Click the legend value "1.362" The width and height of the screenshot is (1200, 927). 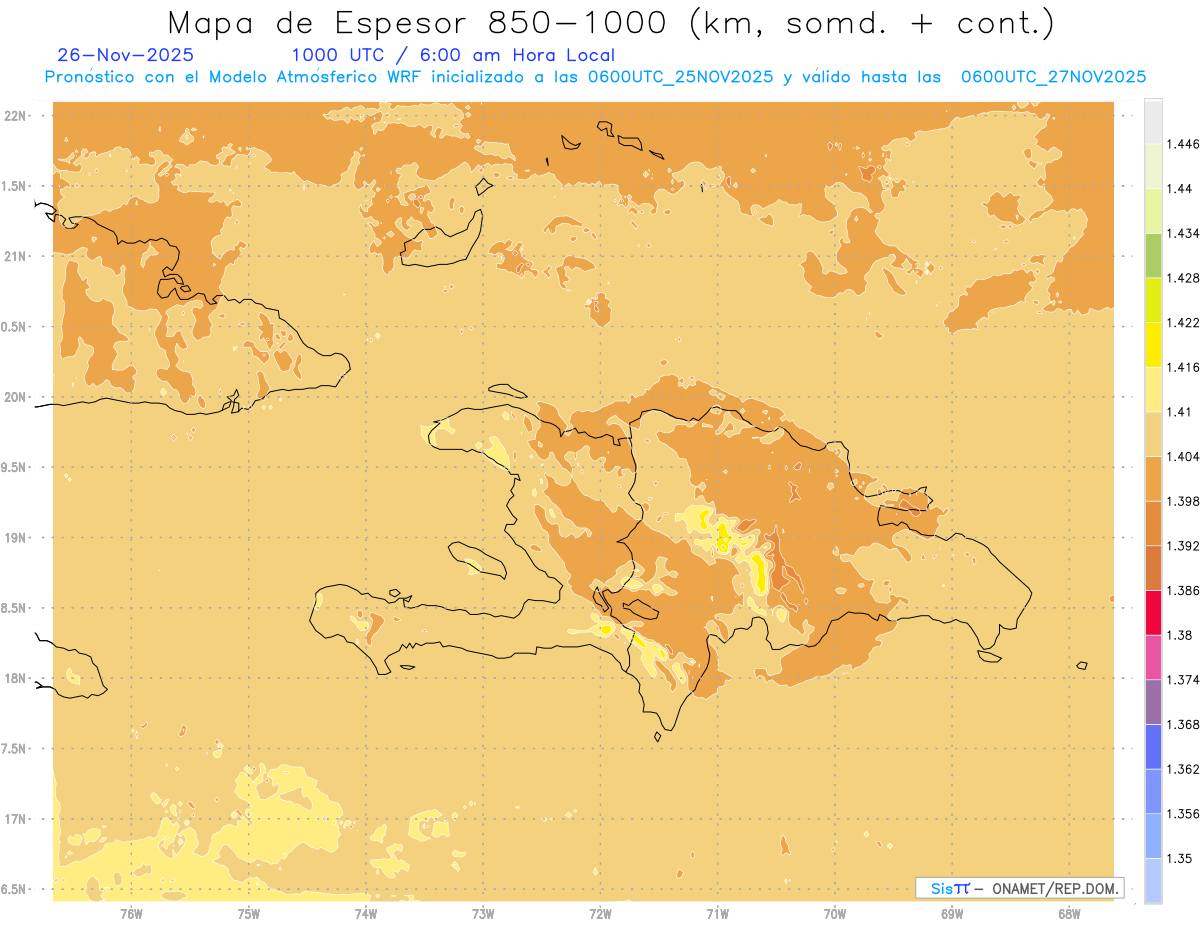coord(1182,770)
